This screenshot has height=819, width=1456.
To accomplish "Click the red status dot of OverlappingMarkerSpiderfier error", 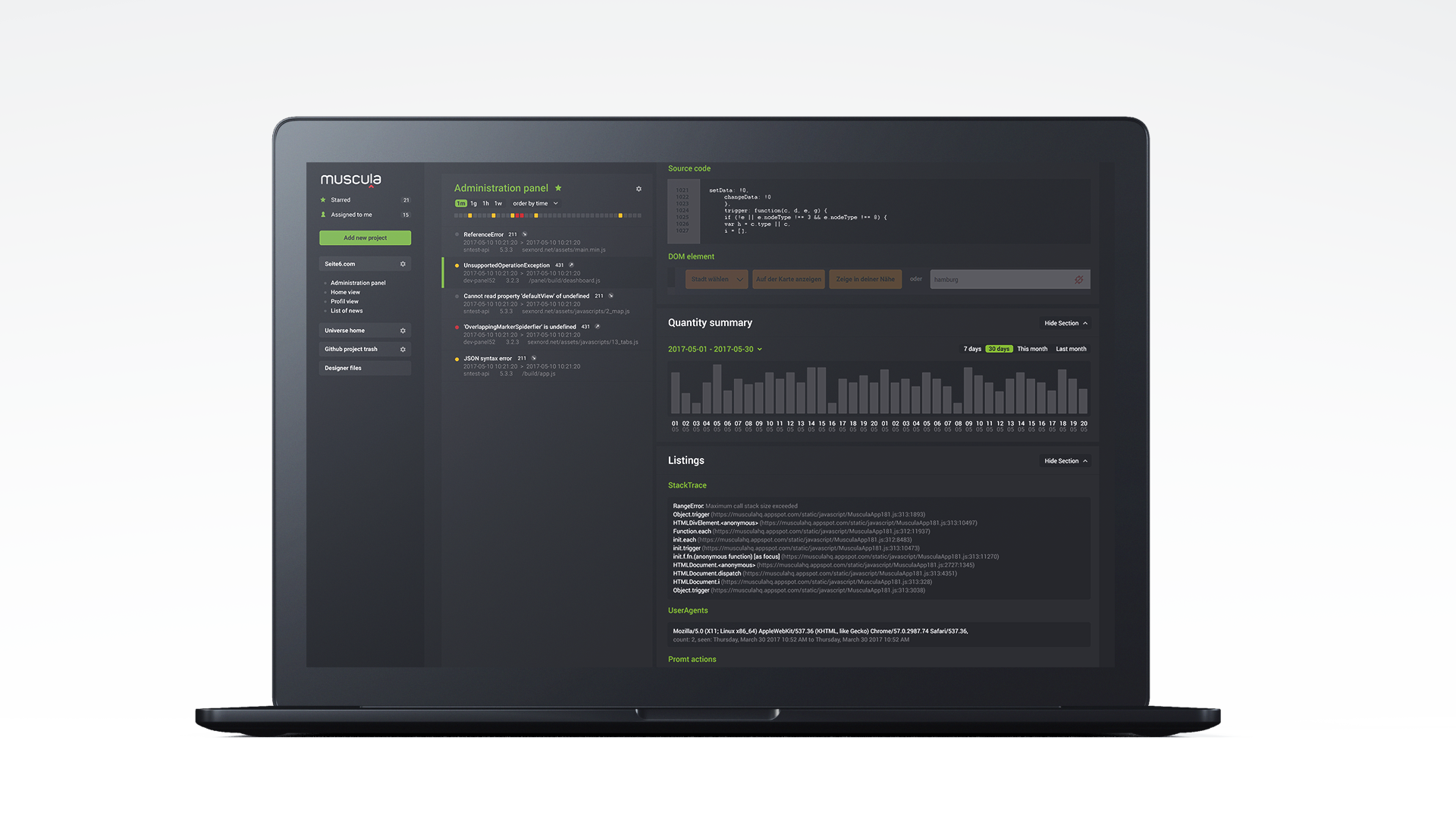I will click(x=457, y=327).
